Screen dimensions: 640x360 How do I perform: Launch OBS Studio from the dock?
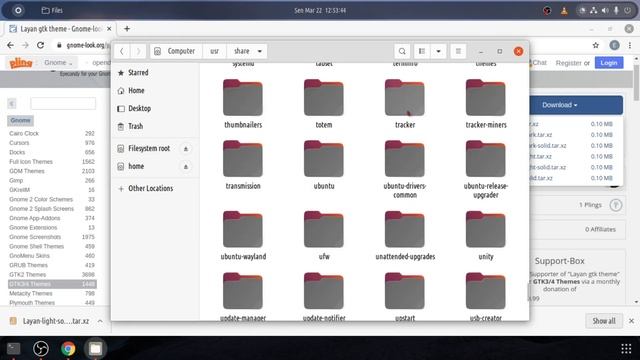[40, 348]
